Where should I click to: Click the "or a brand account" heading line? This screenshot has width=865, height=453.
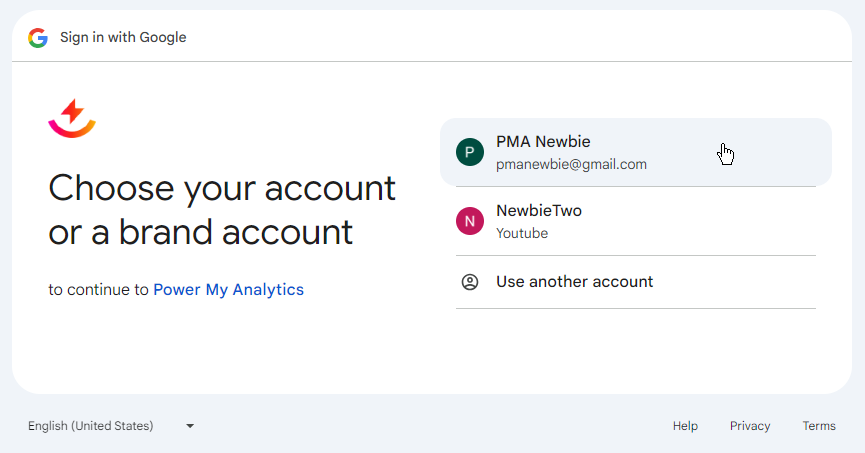[x=200, y=232]
